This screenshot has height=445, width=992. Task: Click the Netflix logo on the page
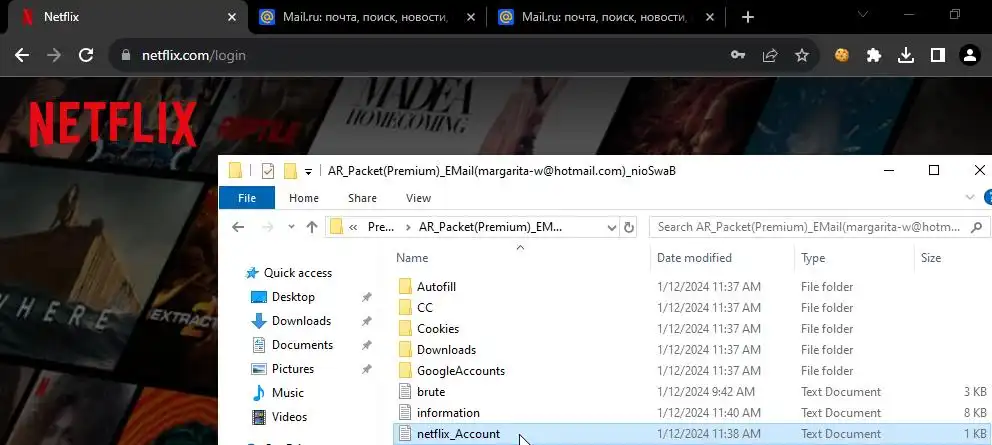point(113,125)
